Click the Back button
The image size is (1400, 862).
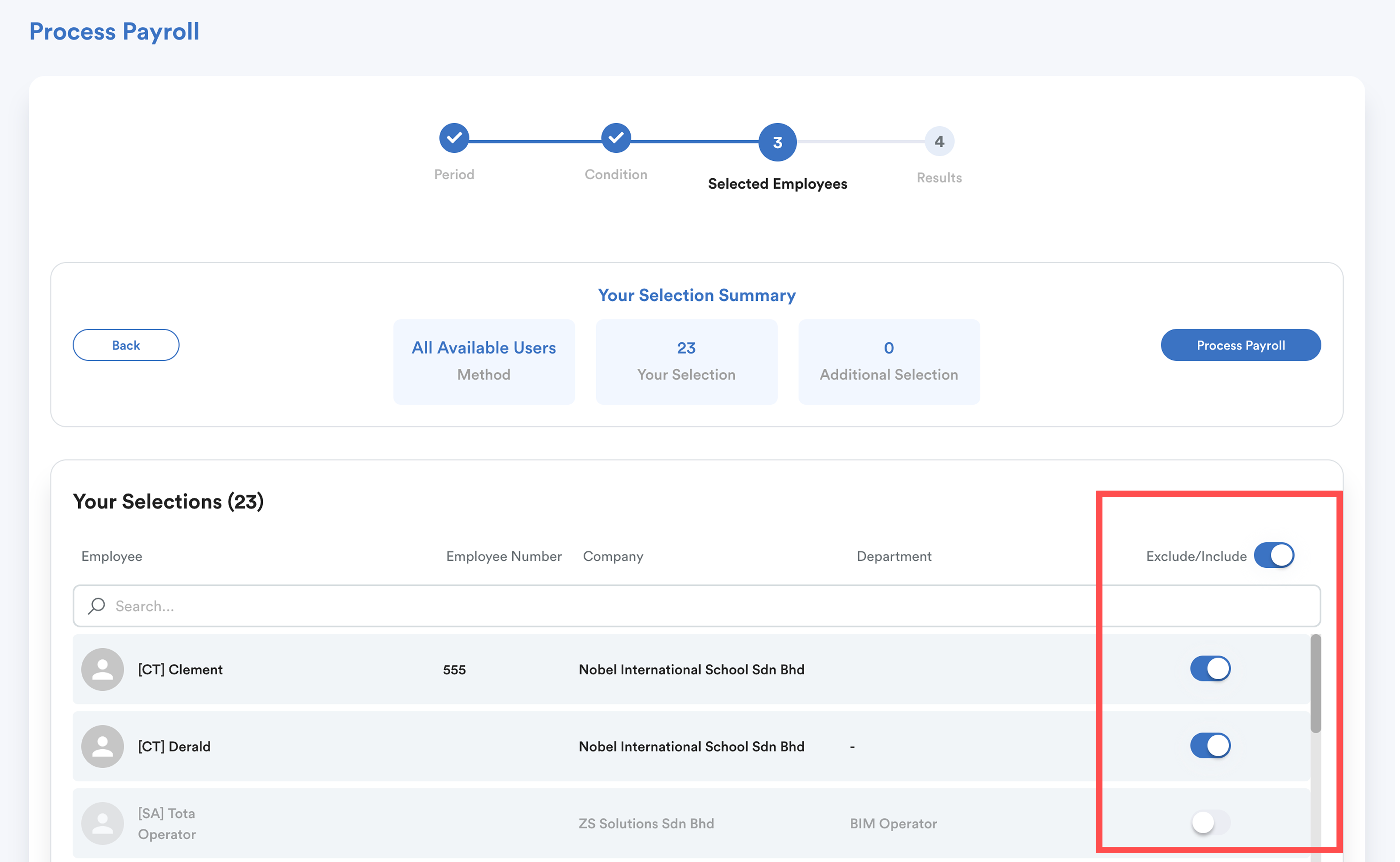click(126, 345)
